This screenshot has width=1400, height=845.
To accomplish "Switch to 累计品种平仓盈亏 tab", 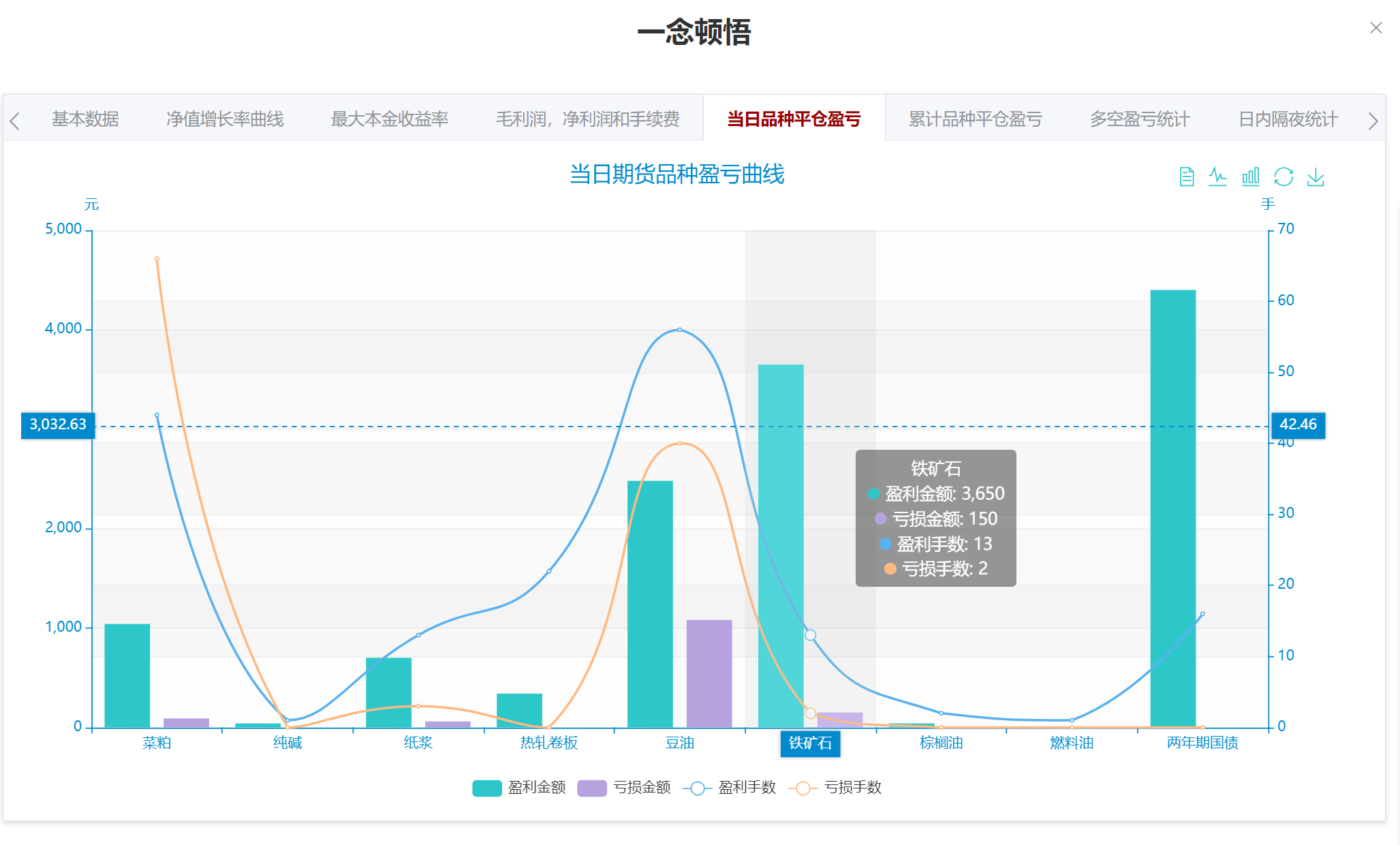I will [975, 119].
